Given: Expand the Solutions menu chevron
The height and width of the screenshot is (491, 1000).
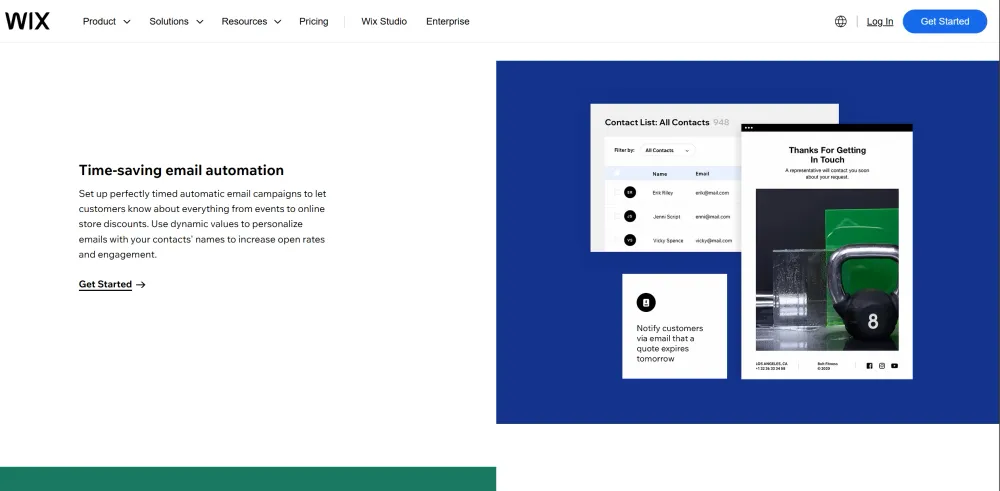Looking at the screenshot, I should [x=200, y=22].
